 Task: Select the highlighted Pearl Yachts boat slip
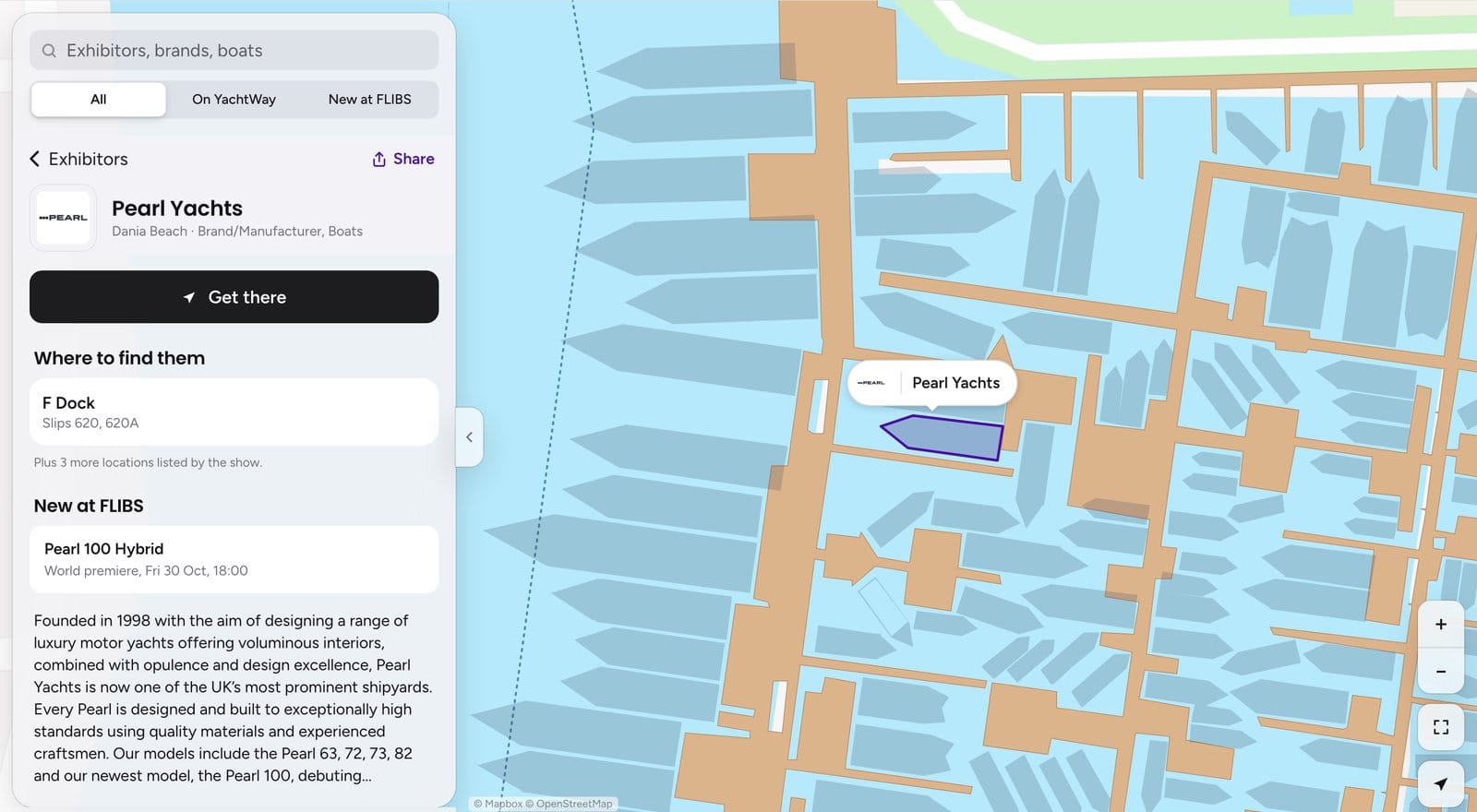[x=943, y=436]
